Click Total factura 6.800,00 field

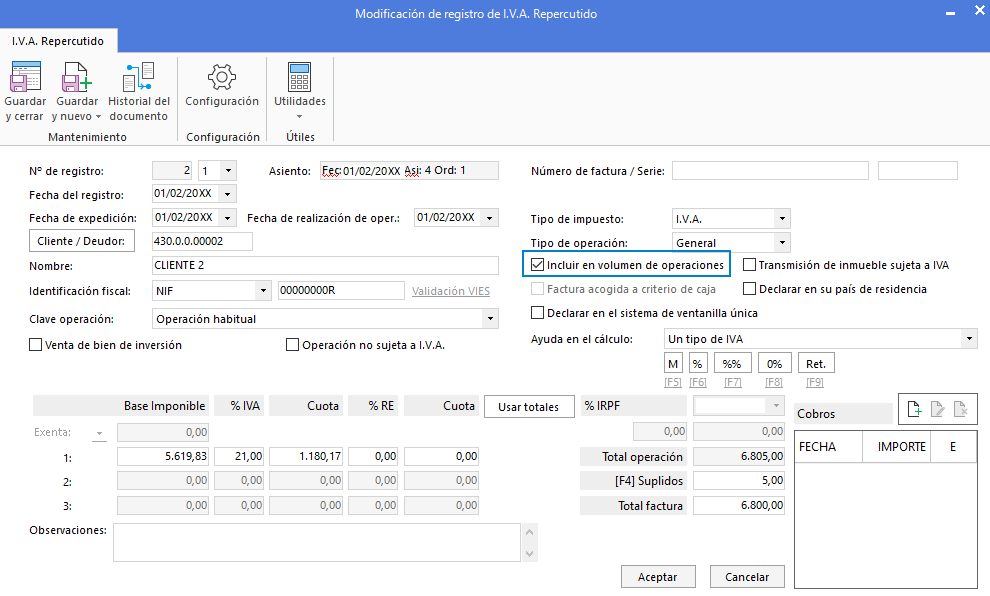click(739, 505)
